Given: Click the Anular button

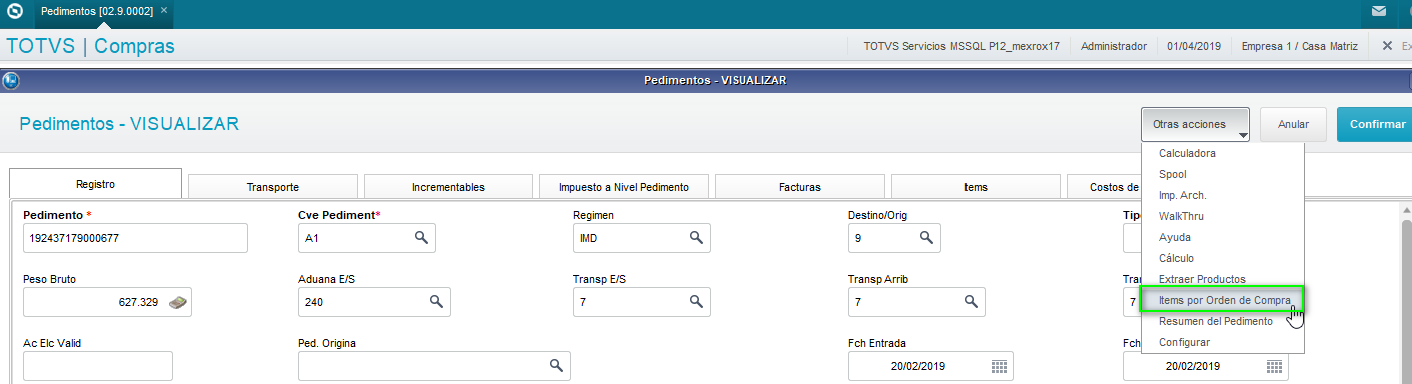Looking at the screenshot, I should [x=1293, y=125].
